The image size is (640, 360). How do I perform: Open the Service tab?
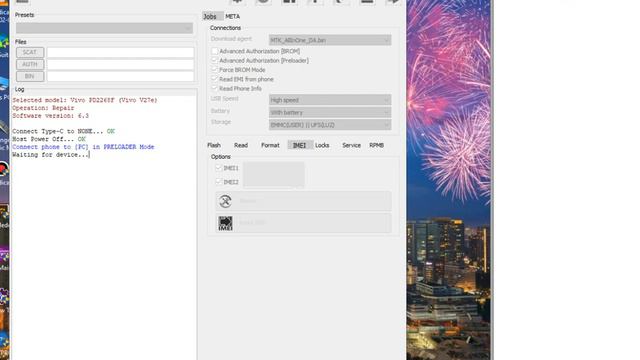click(351, 145)
